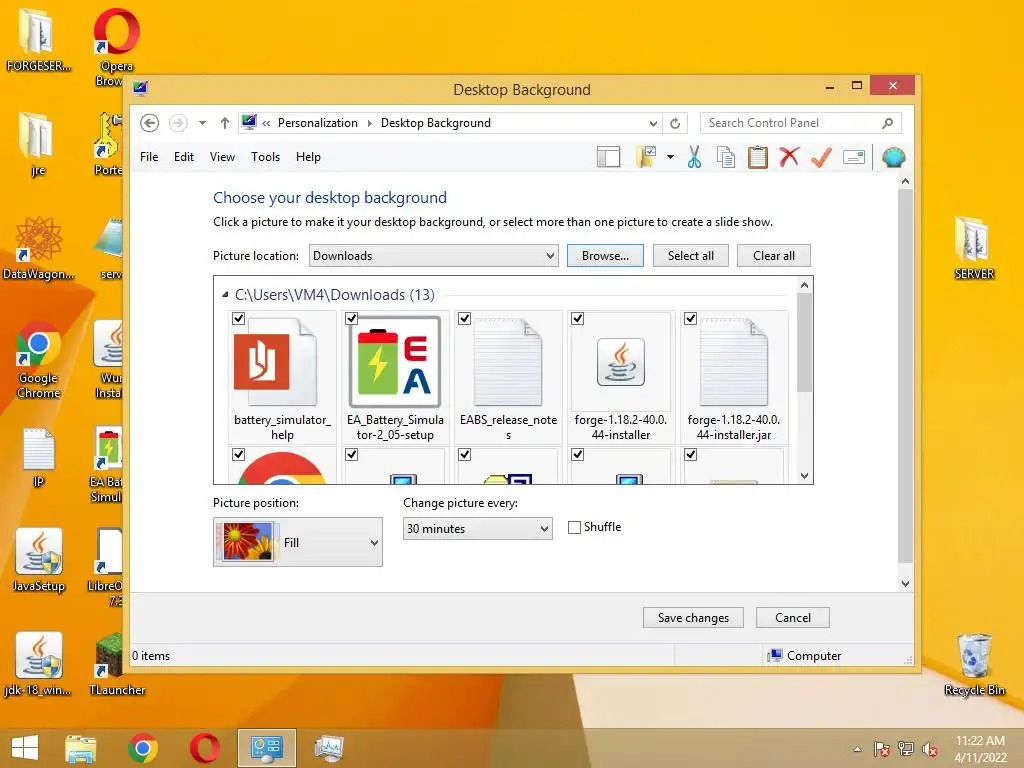Toggle the navigation pane toolbar icon

[x=608, y=157]
